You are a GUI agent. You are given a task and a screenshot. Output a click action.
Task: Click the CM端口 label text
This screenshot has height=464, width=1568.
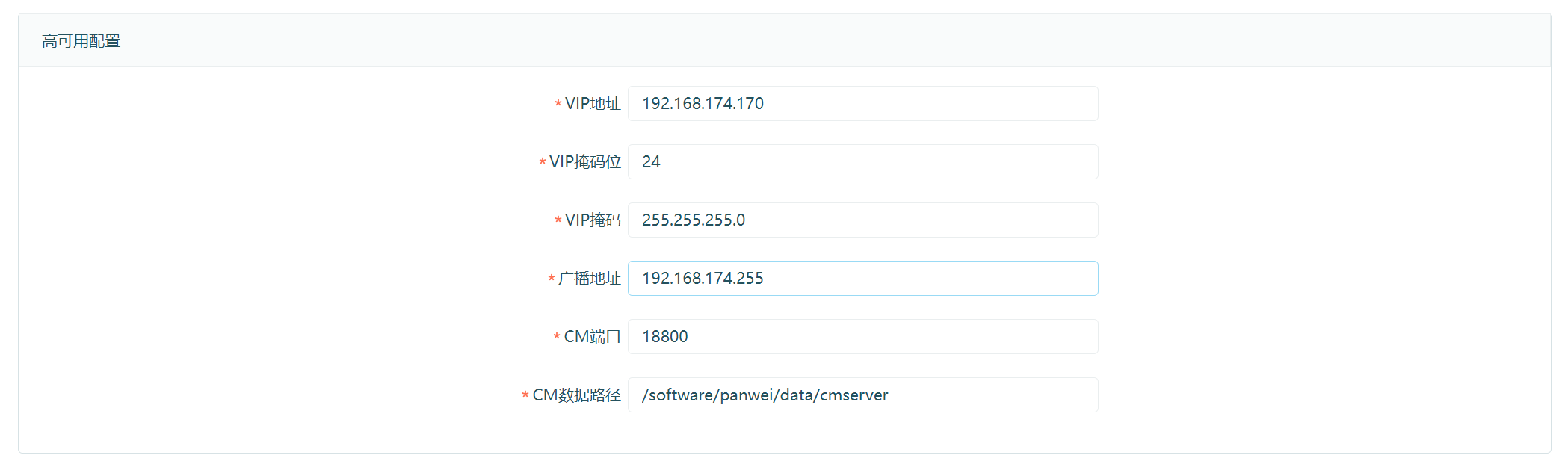[592, 337]
